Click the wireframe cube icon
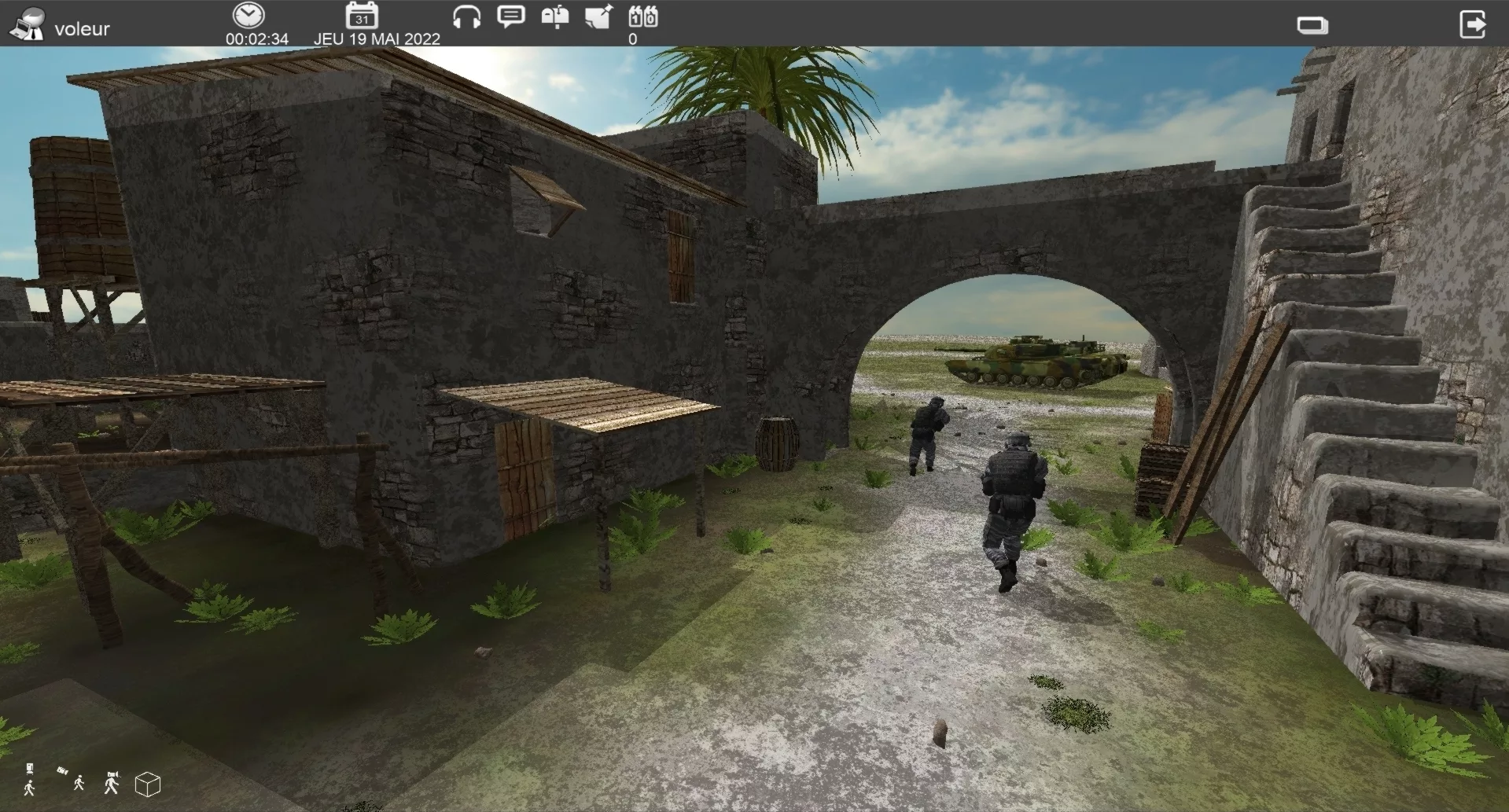 click(x=148, y=784)
